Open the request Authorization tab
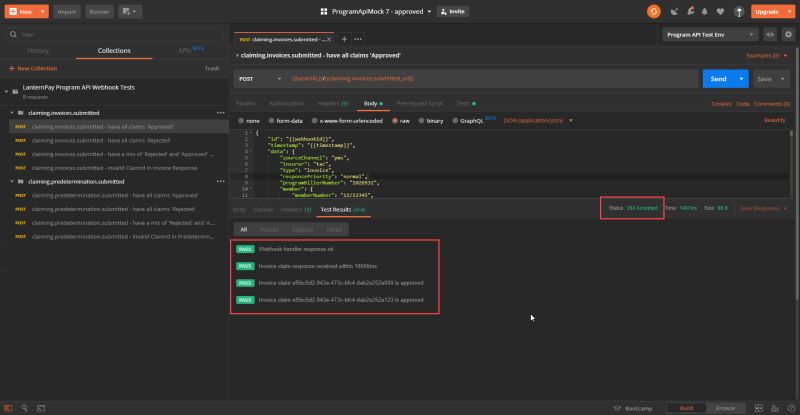This screenshot has height=415, width=800. (286, 104)
